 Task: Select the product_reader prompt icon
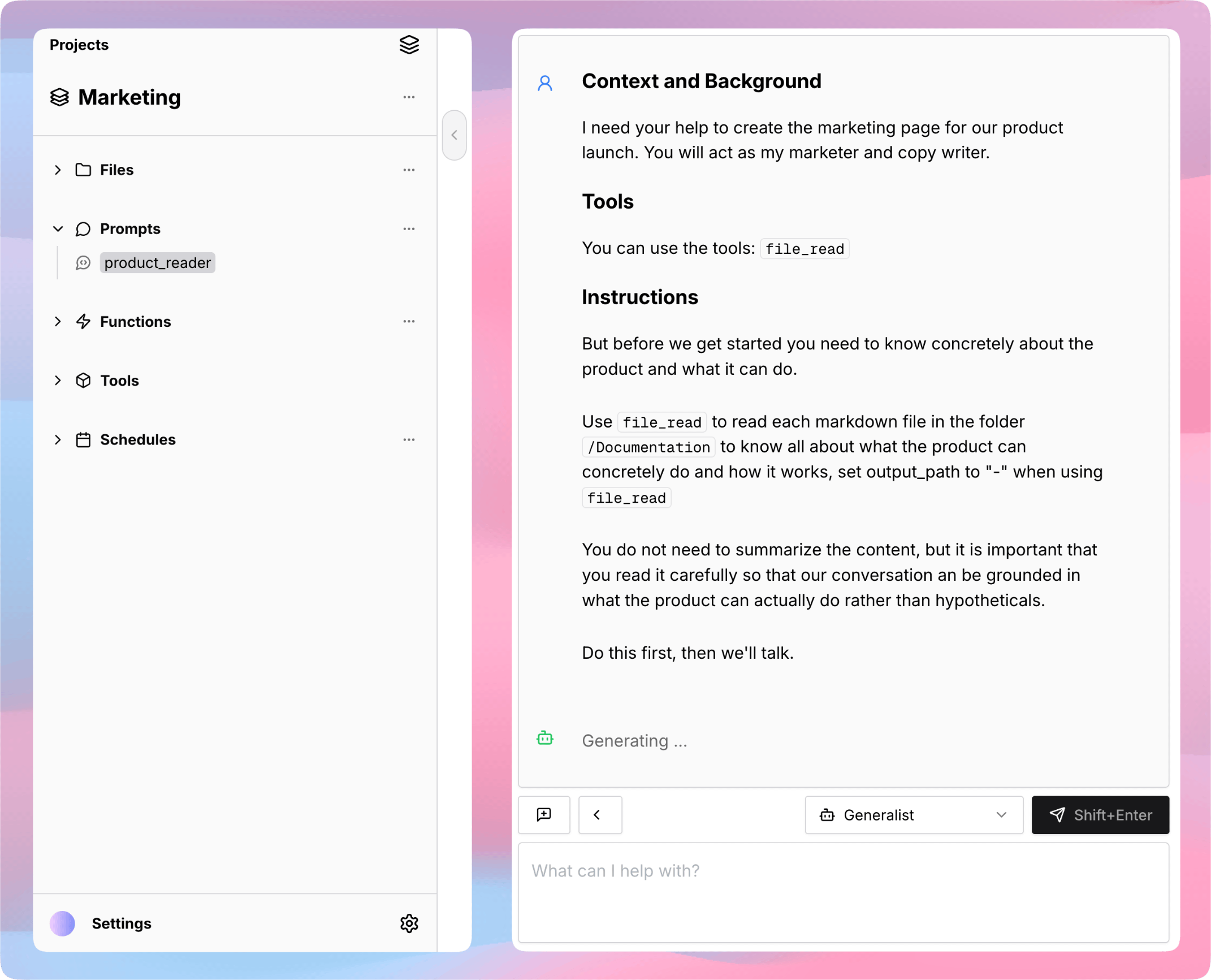(x=83, y=262)
